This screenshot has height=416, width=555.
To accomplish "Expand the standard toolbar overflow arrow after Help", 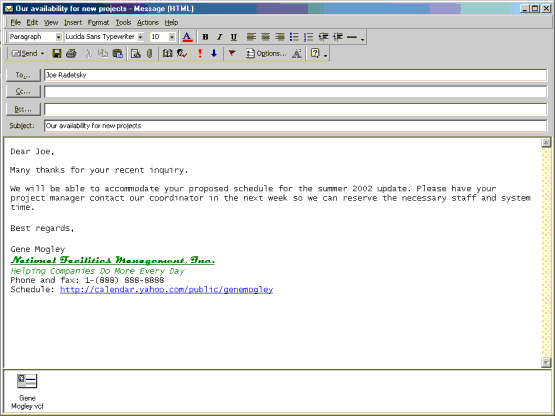I will pos(326,55).
